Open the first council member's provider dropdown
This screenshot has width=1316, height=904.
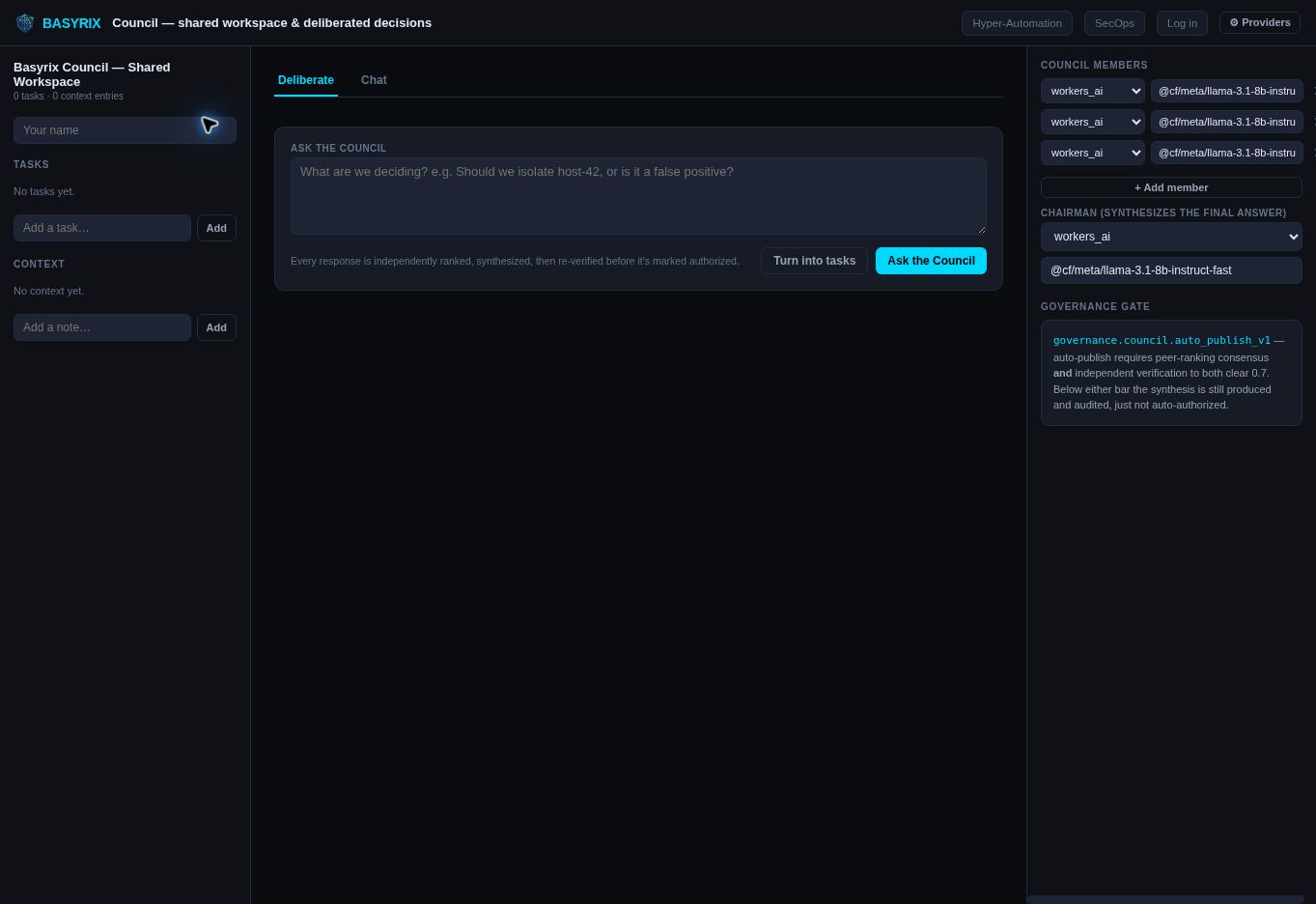(x=1093, y=91)
